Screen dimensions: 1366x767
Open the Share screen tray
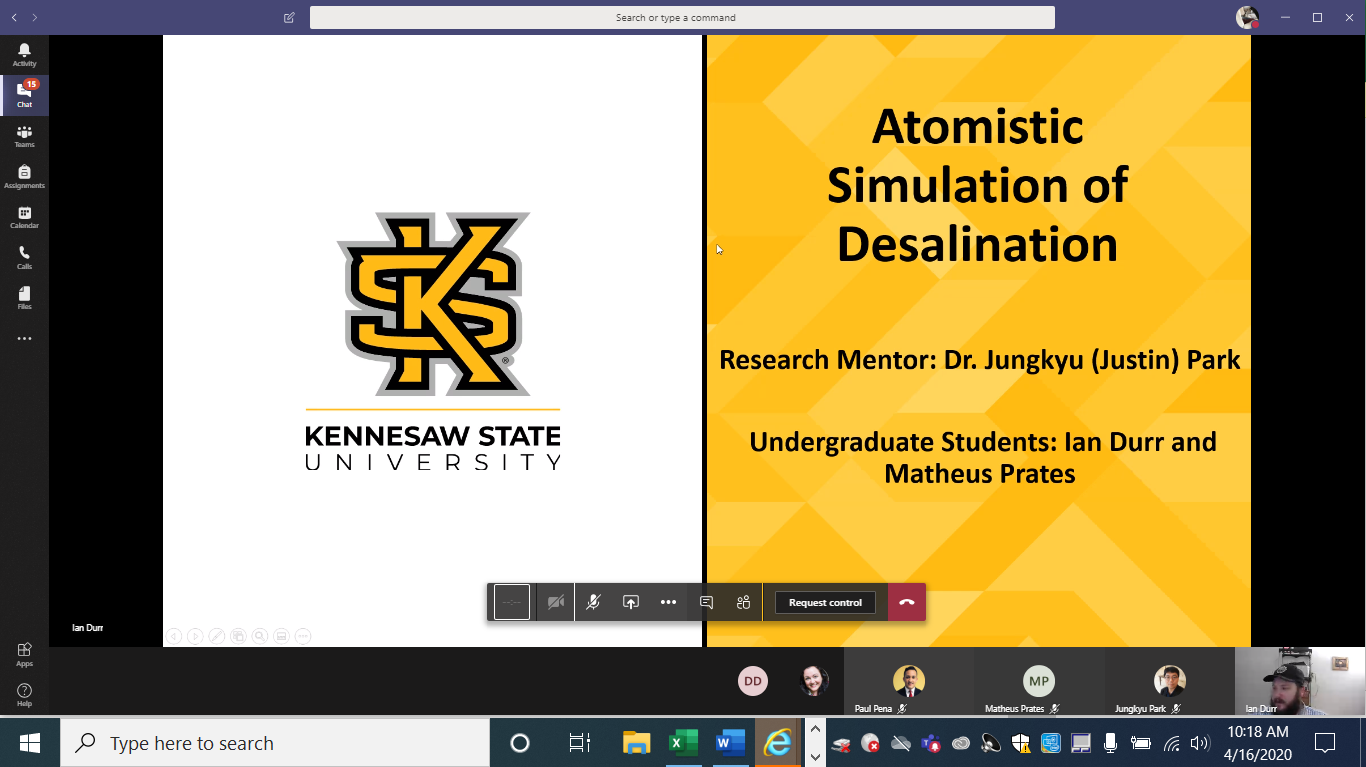tap(631, 602)
